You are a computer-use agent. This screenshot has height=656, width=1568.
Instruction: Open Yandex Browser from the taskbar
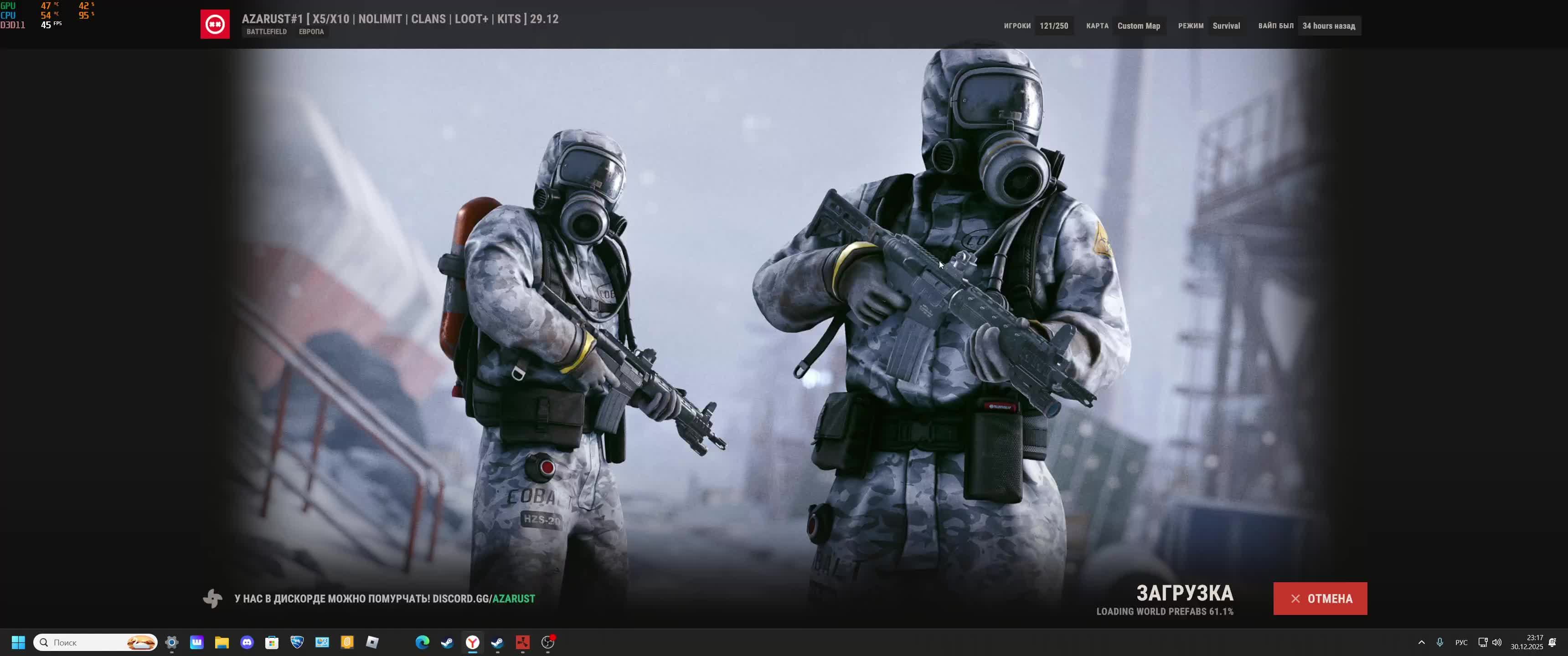coord(472,642)
